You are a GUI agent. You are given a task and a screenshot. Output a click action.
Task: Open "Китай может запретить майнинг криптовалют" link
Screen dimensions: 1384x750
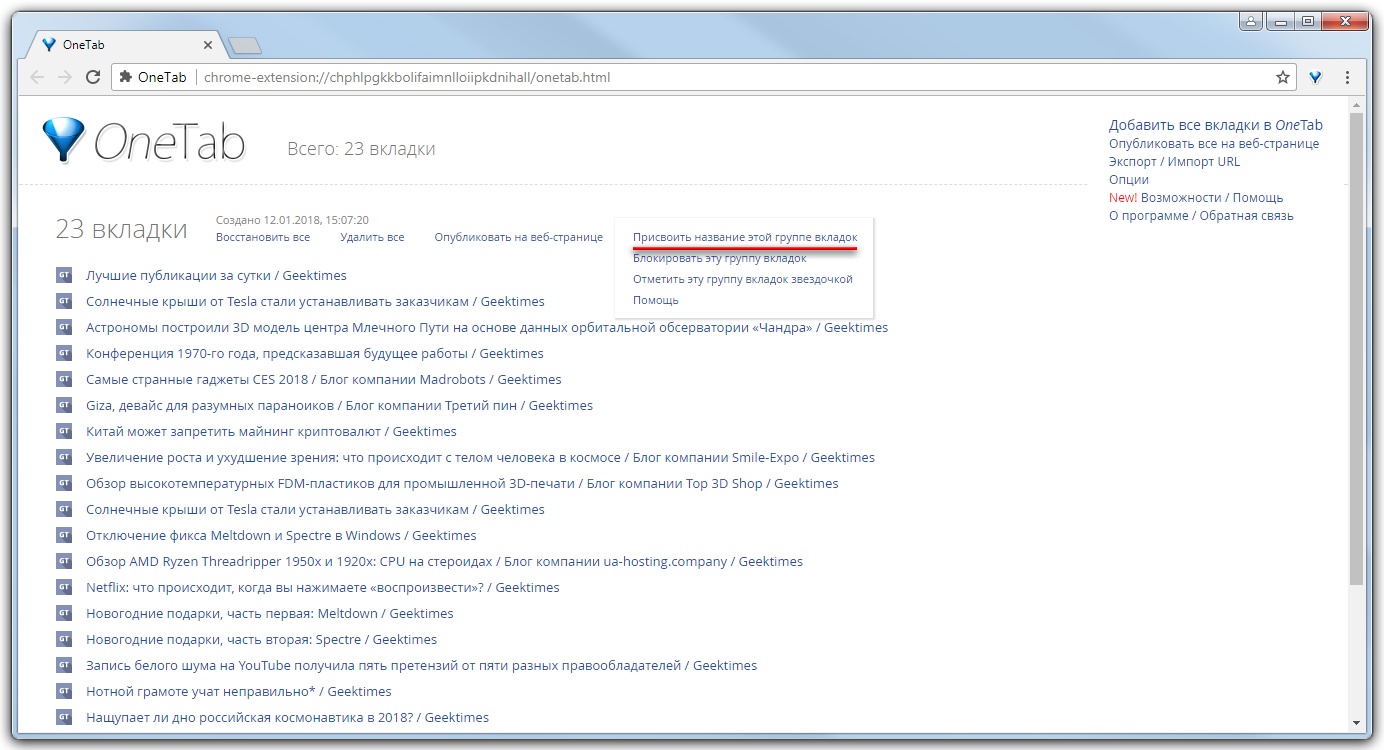(x=271, y=431)
